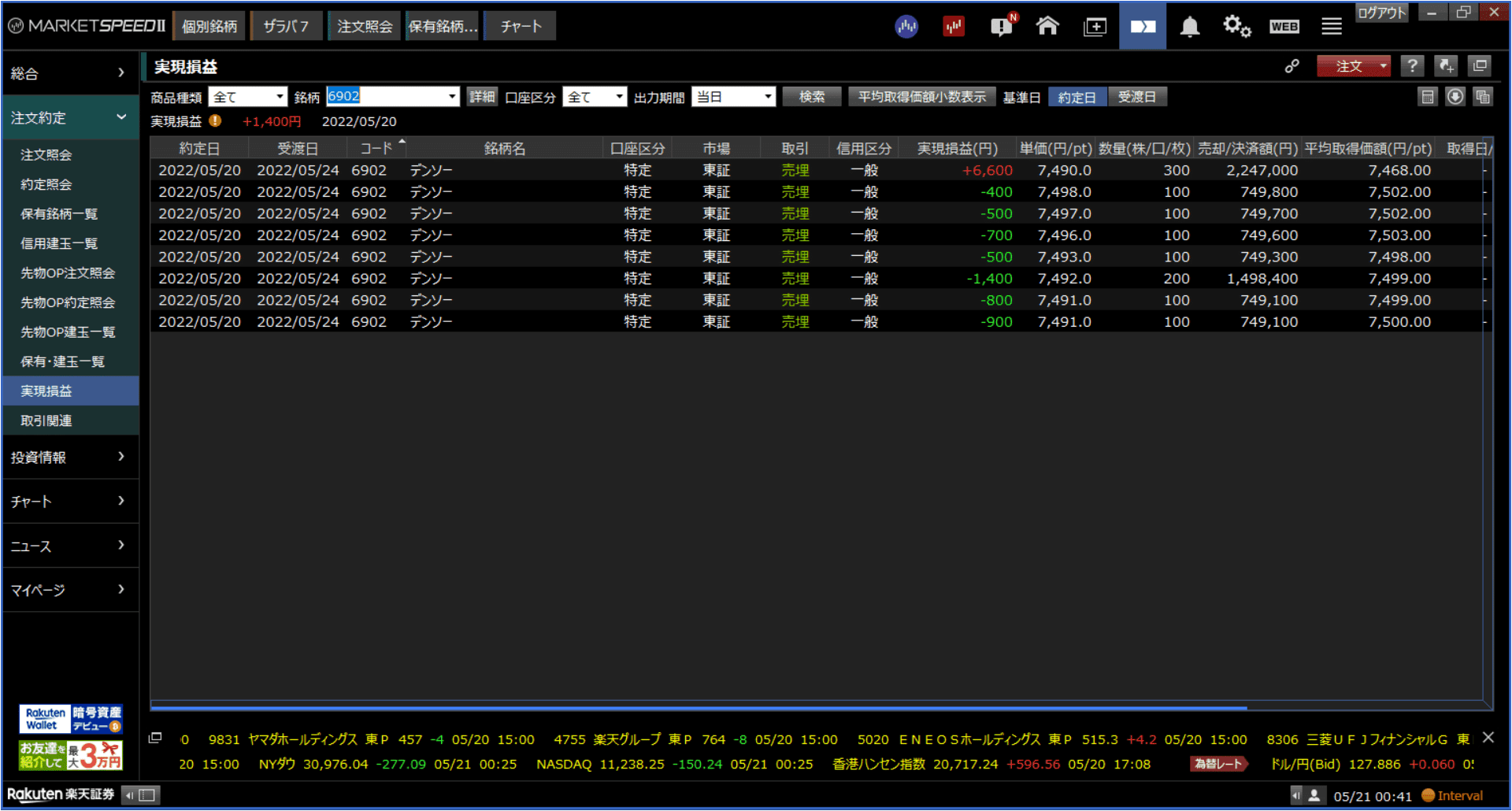Click the 検索 button
This screenshot has height=811, width=1512.
(812, 97)
